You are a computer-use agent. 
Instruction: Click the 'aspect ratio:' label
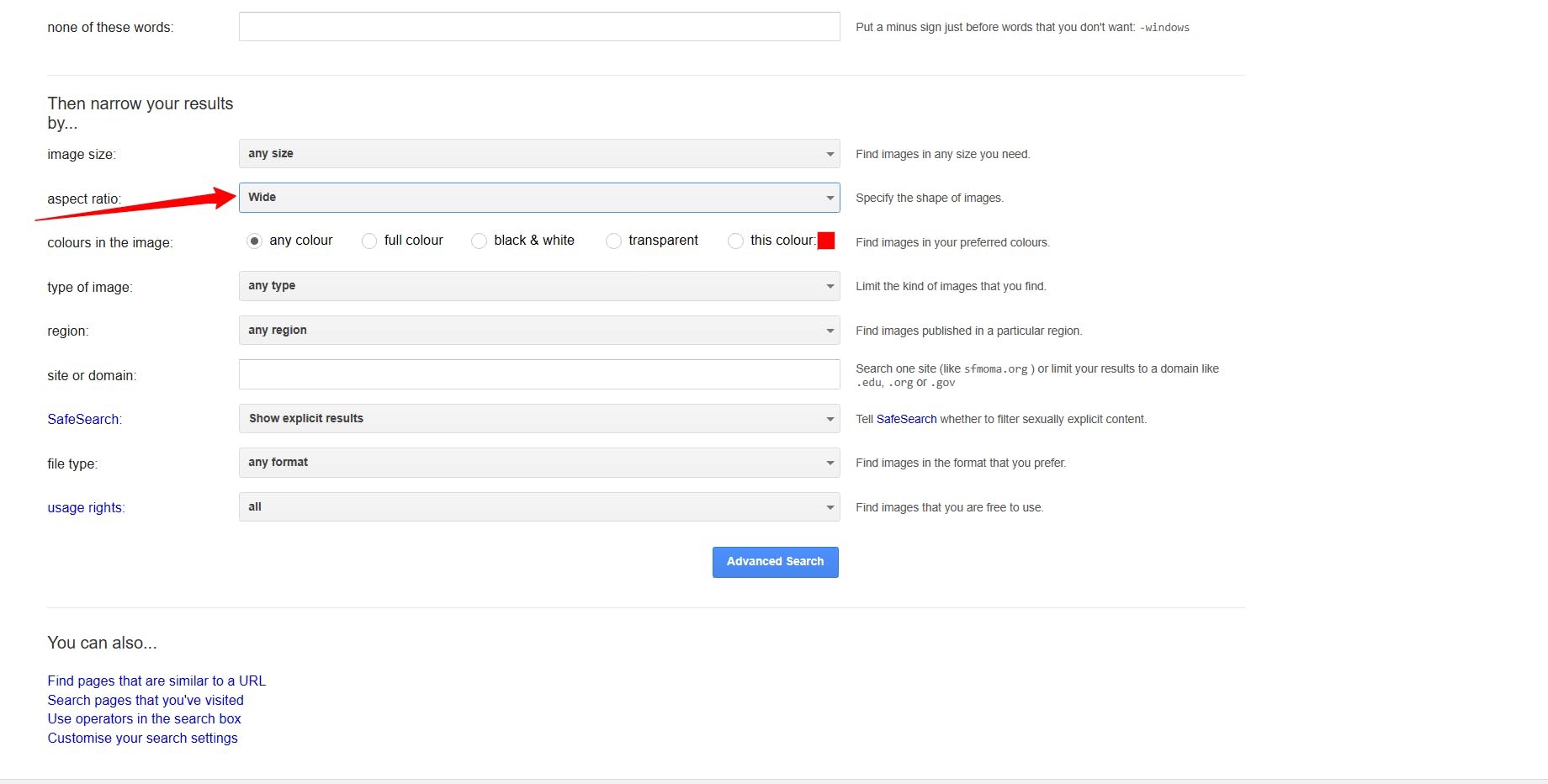84,199
